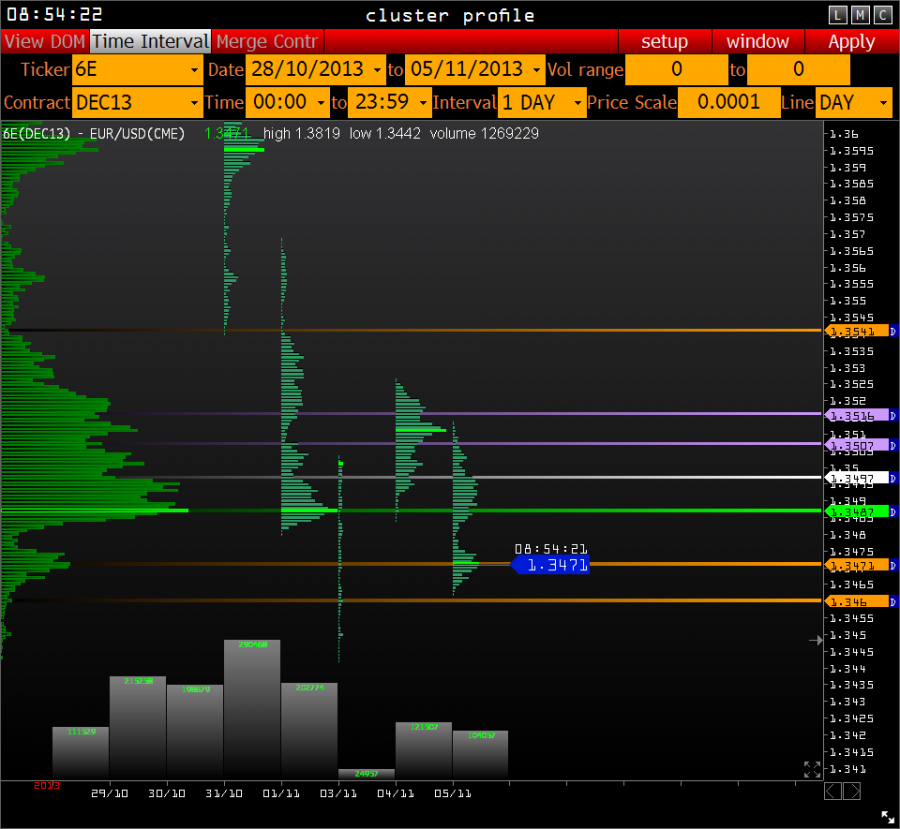Toggle the D marker beside 1.3471 level
This screenshot has width=900, height=829.
(894, 565)
